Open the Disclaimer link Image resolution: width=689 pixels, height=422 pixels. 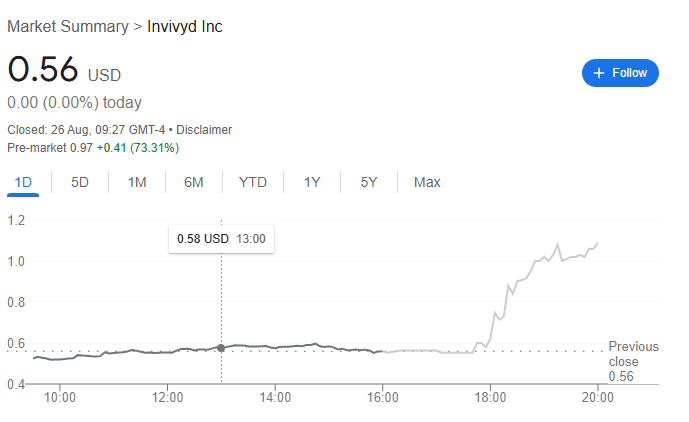[x=204, y=129]
